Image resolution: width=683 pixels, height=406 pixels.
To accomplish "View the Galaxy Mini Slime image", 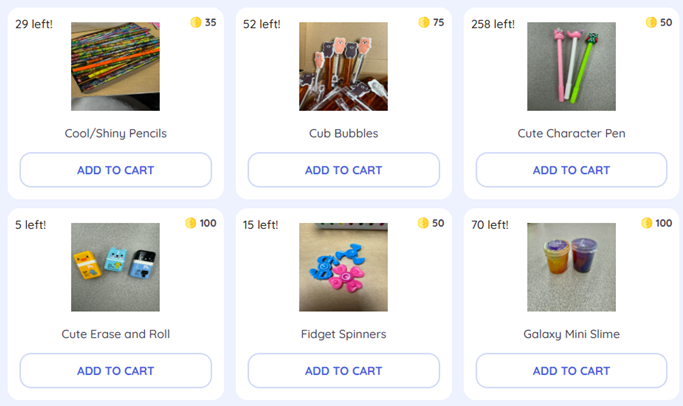I will click(x=571, y=267).
